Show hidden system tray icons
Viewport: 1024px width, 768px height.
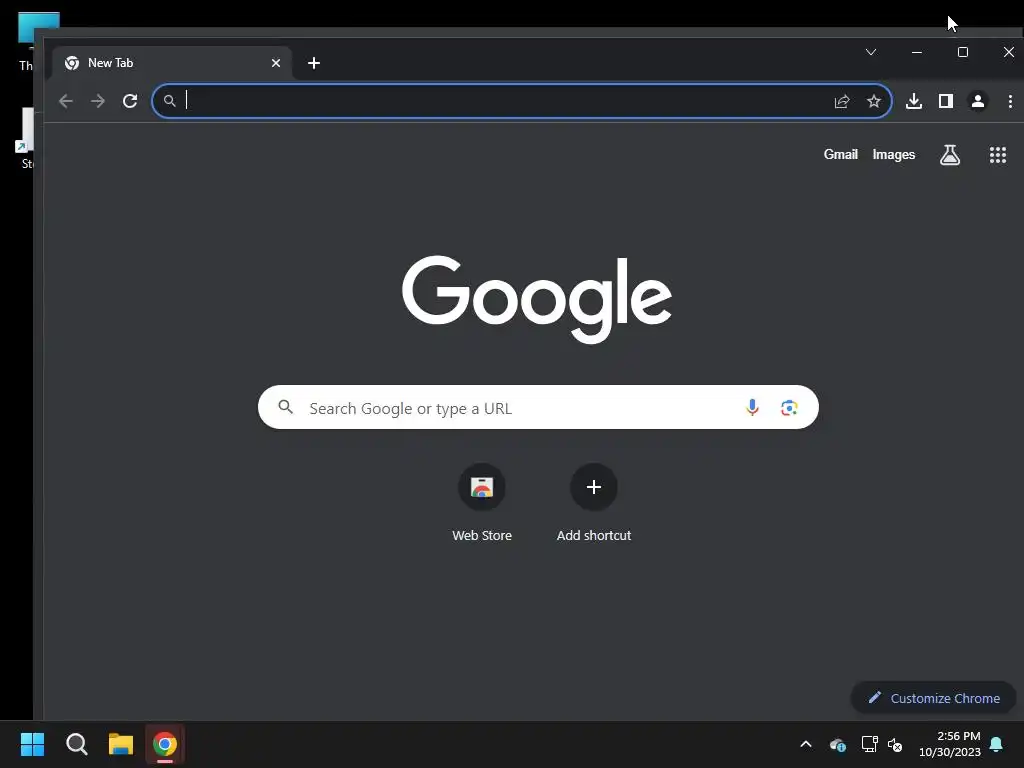click(x=806, y=744)
